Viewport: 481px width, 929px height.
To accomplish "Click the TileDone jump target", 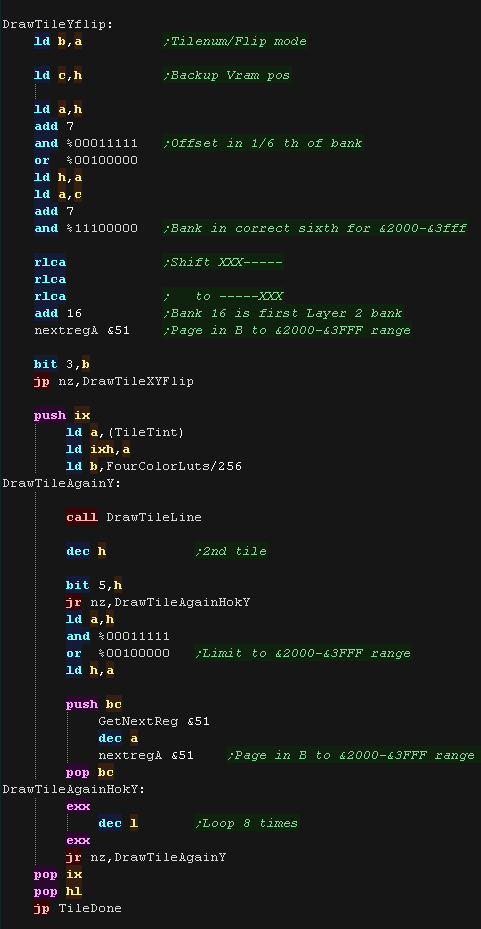I will 89,908.
